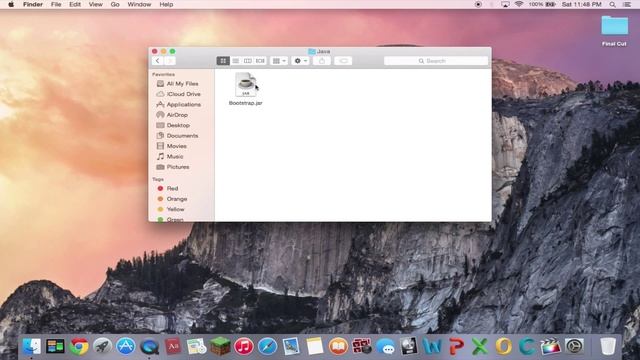
Task: Switch Finder to column view
Action: (x=248, y=61)
